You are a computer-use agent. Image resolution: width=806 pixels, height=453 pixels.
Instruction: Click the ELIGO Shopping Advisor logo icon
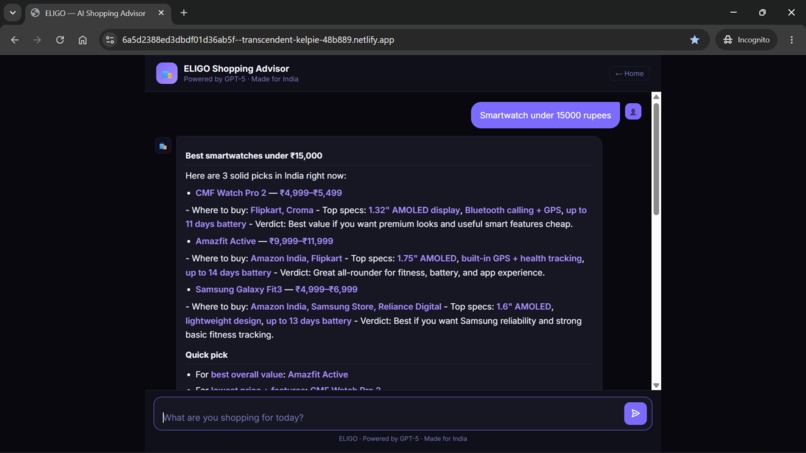[167, 74]
